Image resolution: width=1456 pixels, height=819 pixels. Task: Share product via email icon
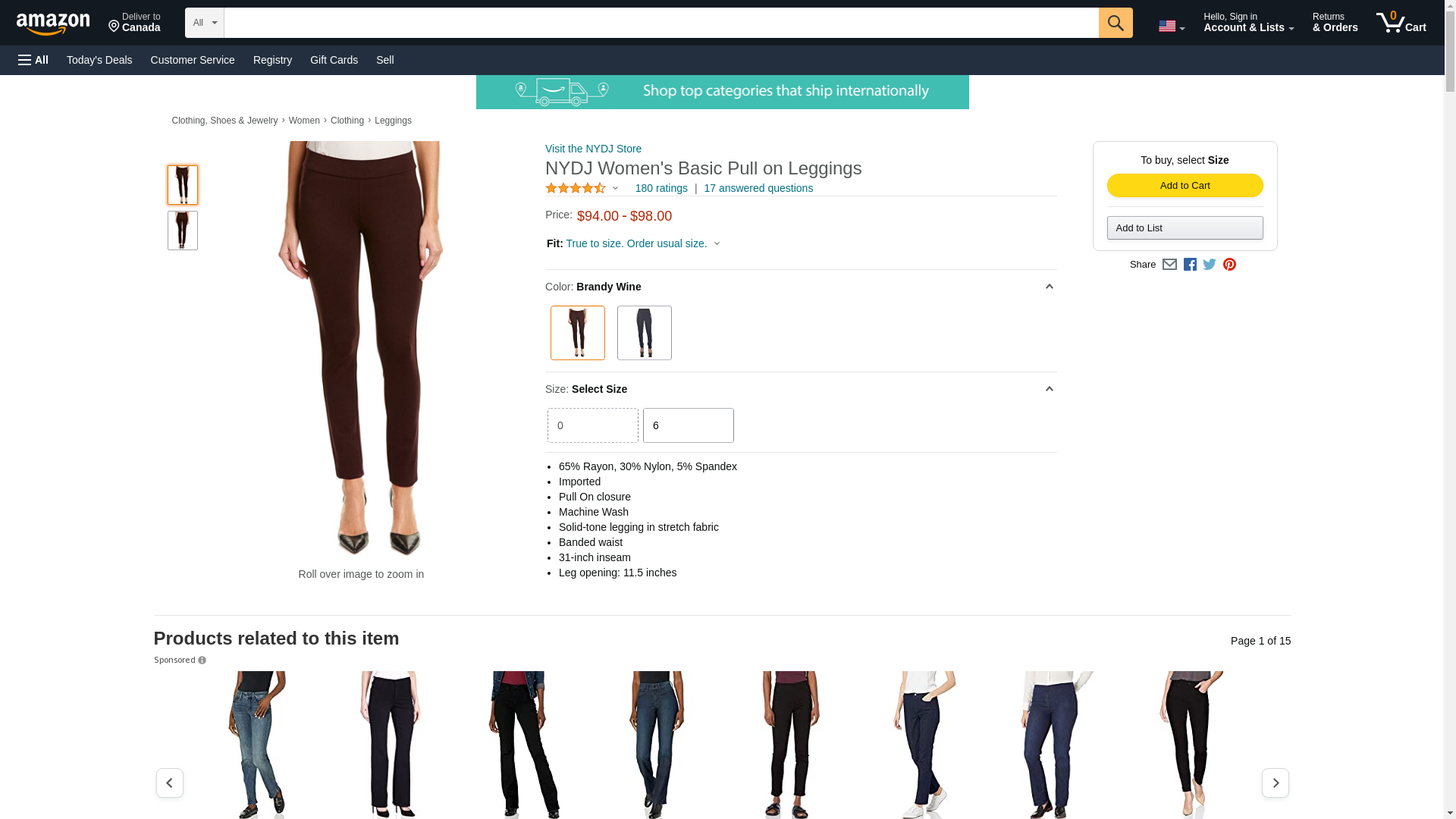pos(1169,265)
